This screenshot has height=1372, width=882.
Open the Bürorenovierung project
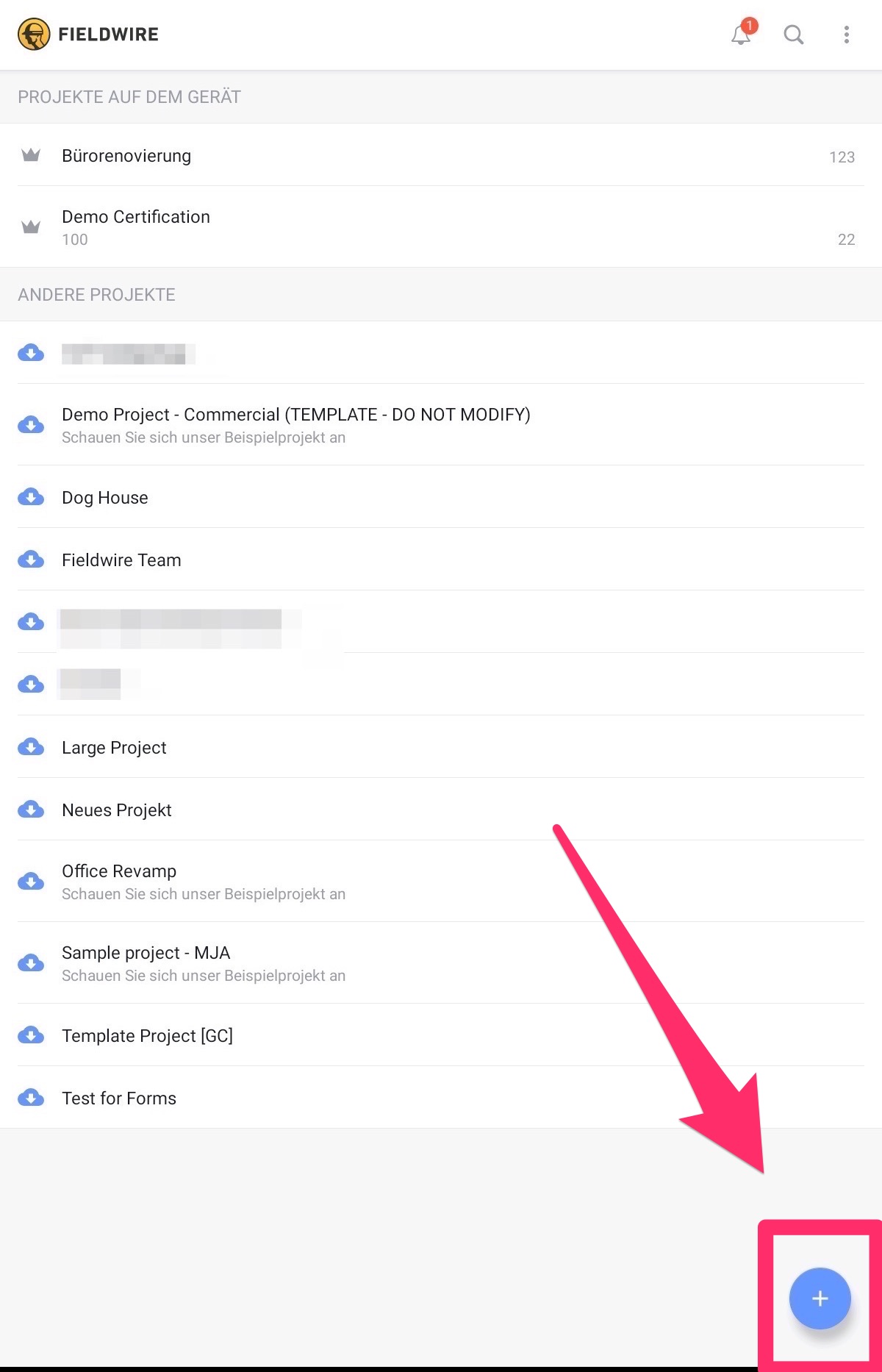pos(126,156)
